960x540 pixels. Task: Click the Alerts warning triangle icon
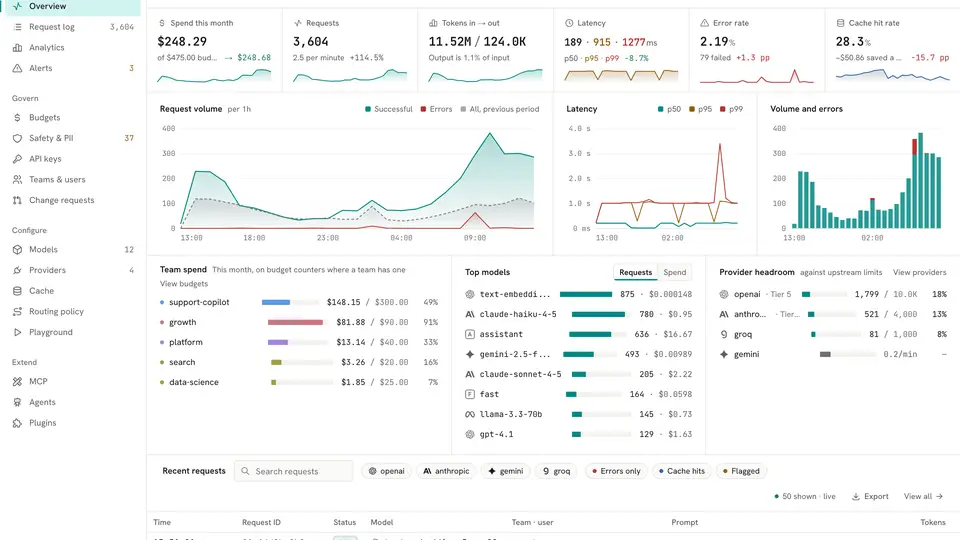17,68
